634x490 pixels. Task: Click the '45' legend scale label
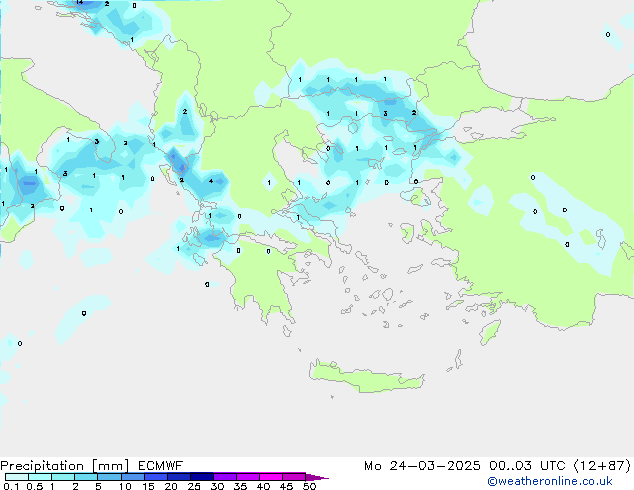tap(286, 486)
